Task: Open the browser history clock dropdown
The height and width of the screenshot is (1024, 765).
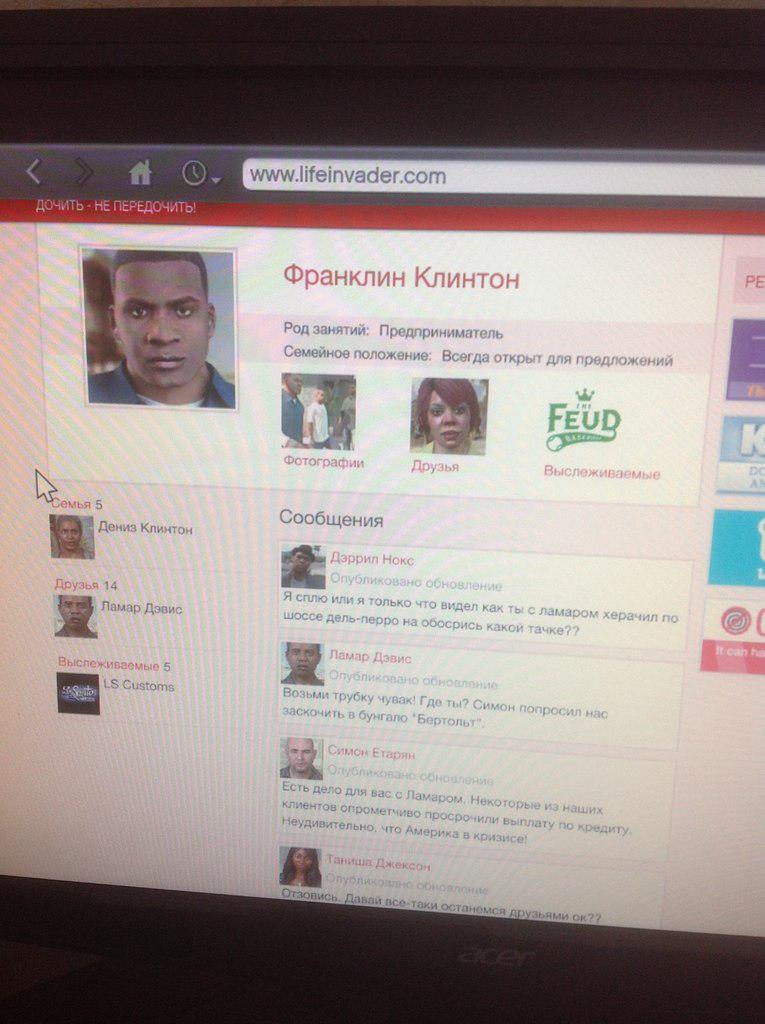Action: tap(201, 174)
